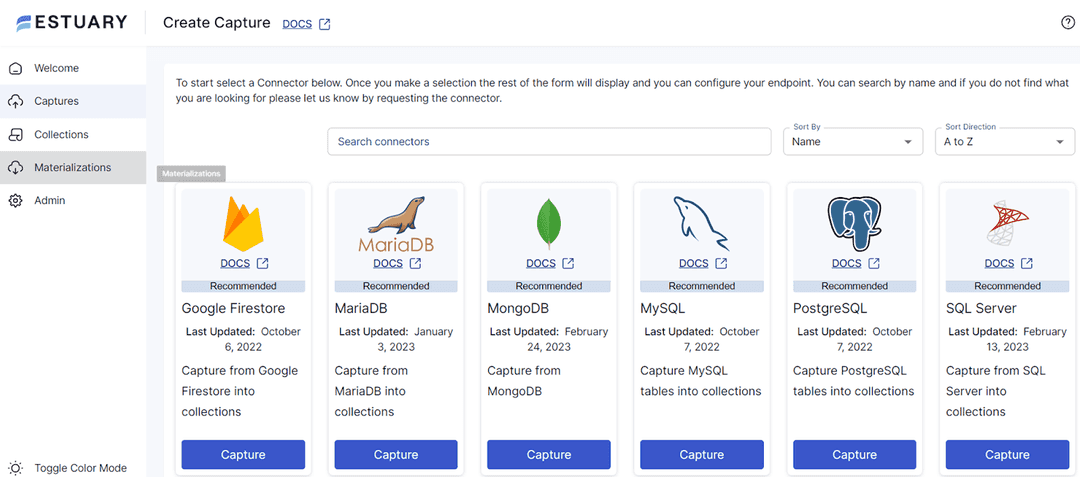The image size is (1080, 477).
Task: Click external link icon on Google Firestore card
Action: [x=262, y=264]
